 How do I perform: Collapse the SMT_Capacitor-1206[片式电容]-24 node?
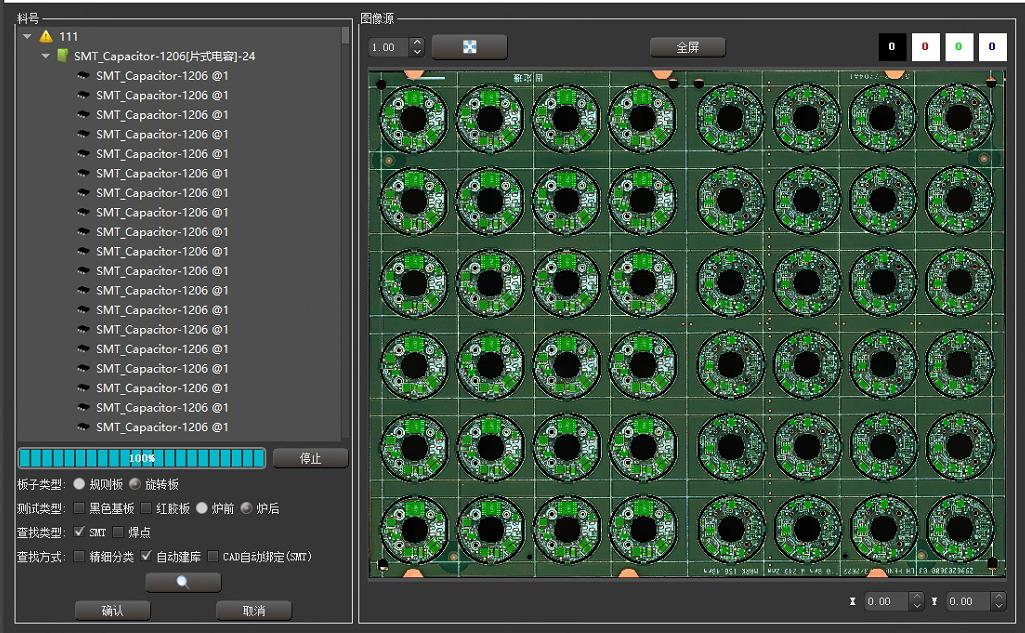coord(45,56)
